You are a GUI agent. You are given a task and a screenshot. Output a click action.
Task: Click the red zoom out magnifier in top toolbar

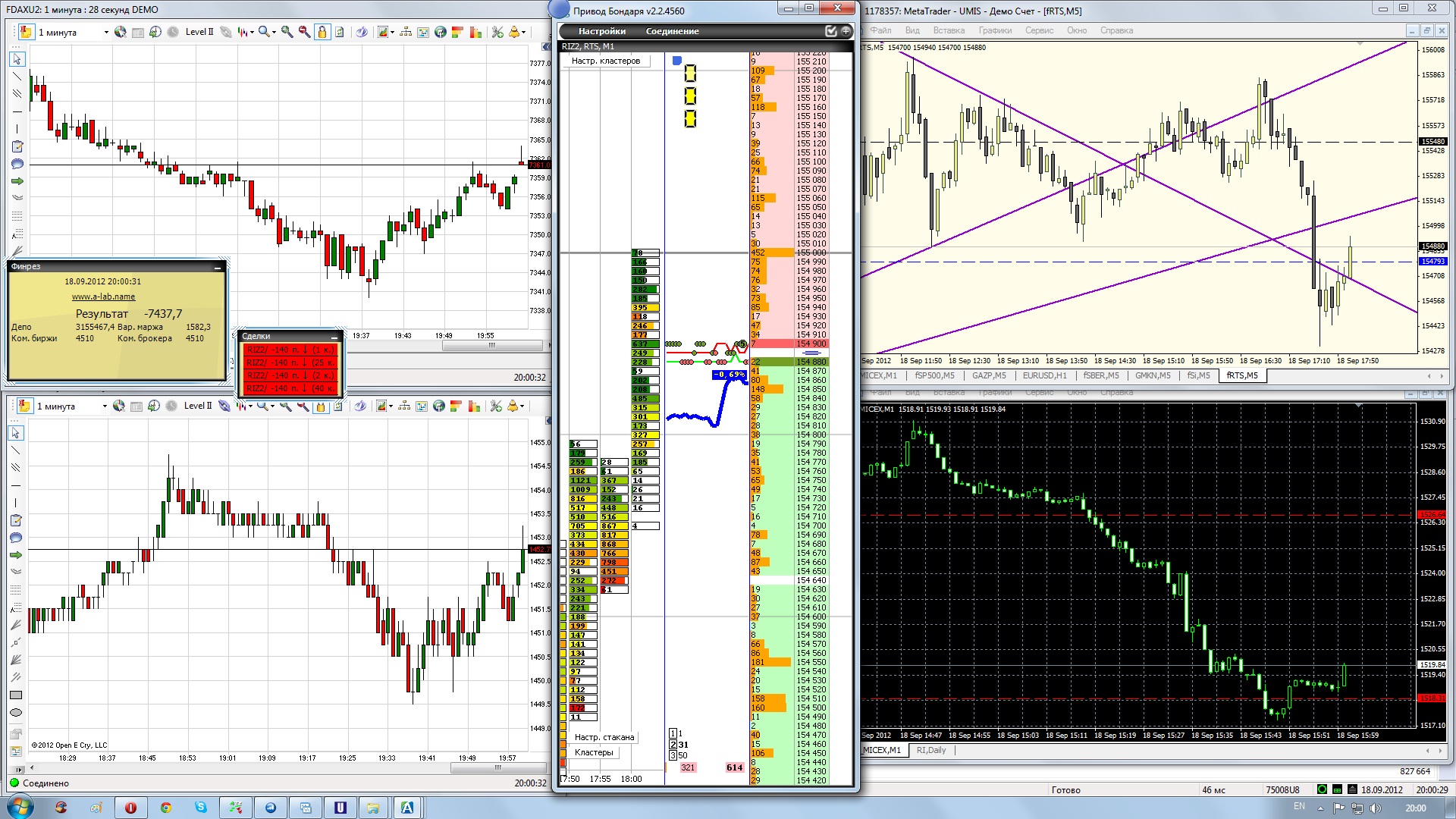[x=304, y=32]
